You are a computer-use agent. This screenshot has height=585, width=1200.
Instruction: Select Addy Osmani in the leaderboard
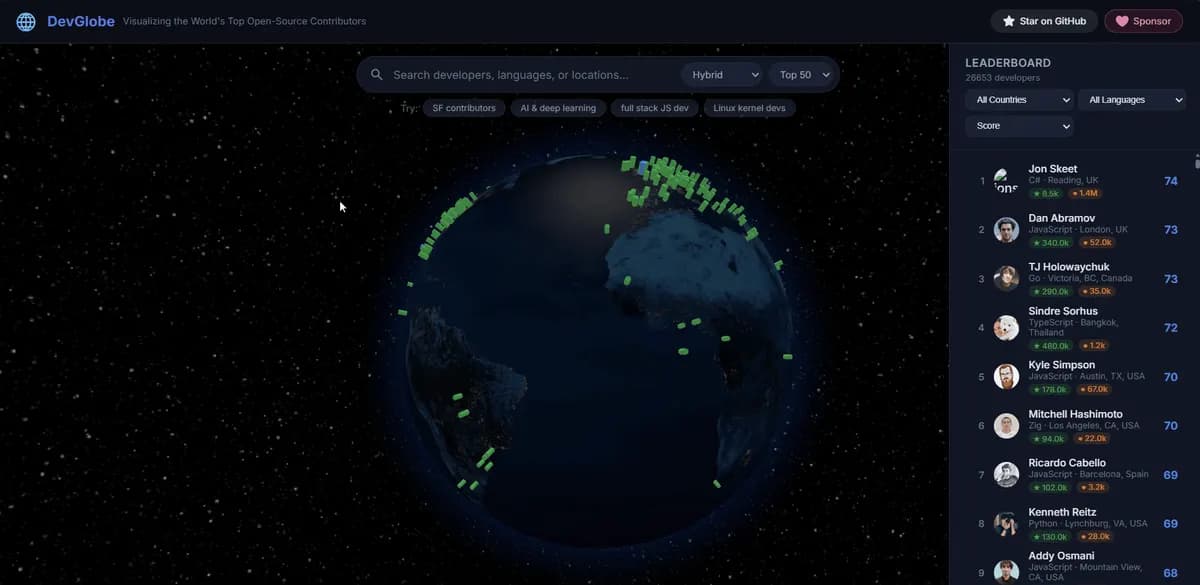tap(1073, 567)
